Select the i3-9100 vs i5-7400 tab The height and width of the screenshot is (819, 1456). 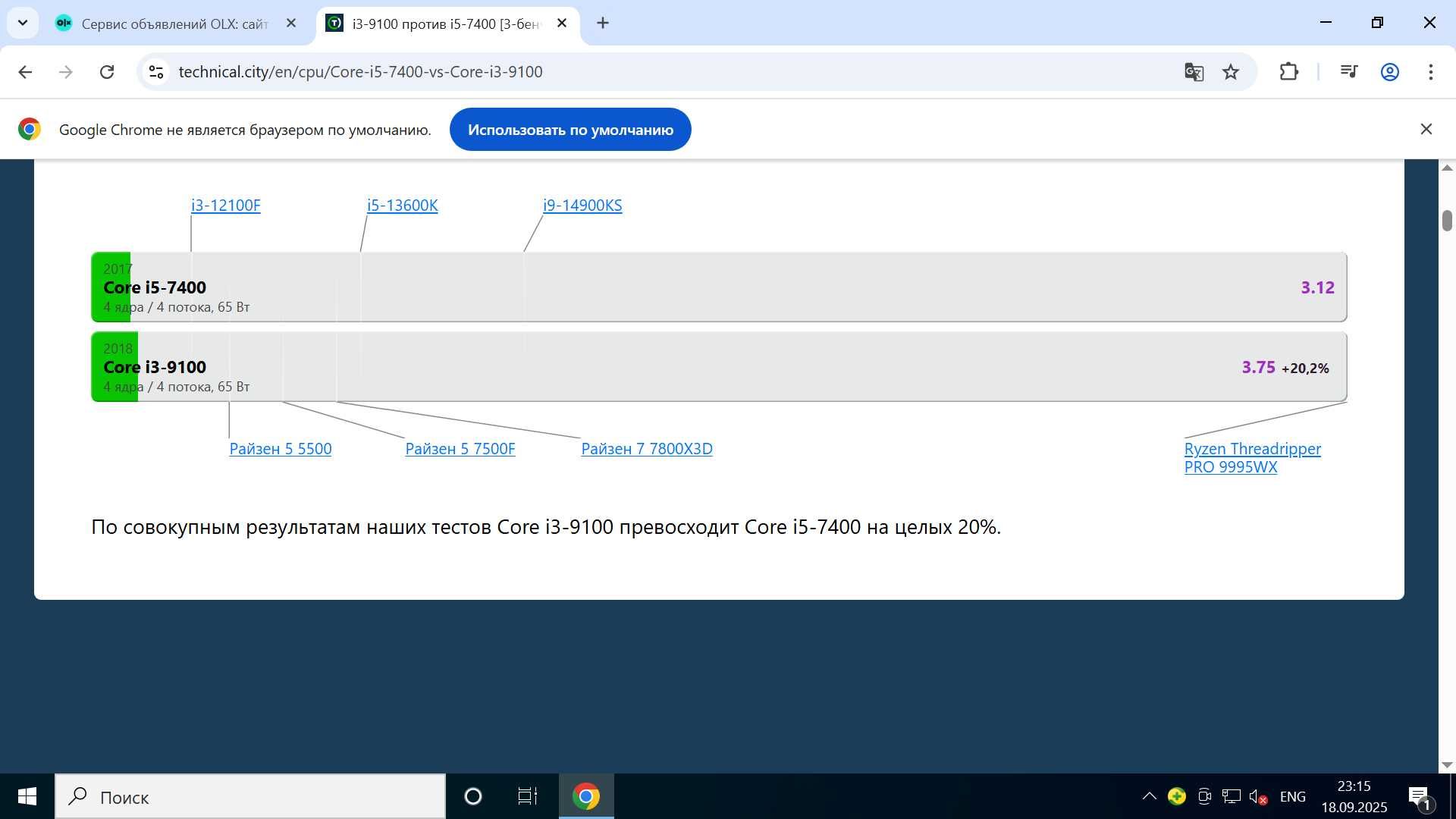pos(446,24)
